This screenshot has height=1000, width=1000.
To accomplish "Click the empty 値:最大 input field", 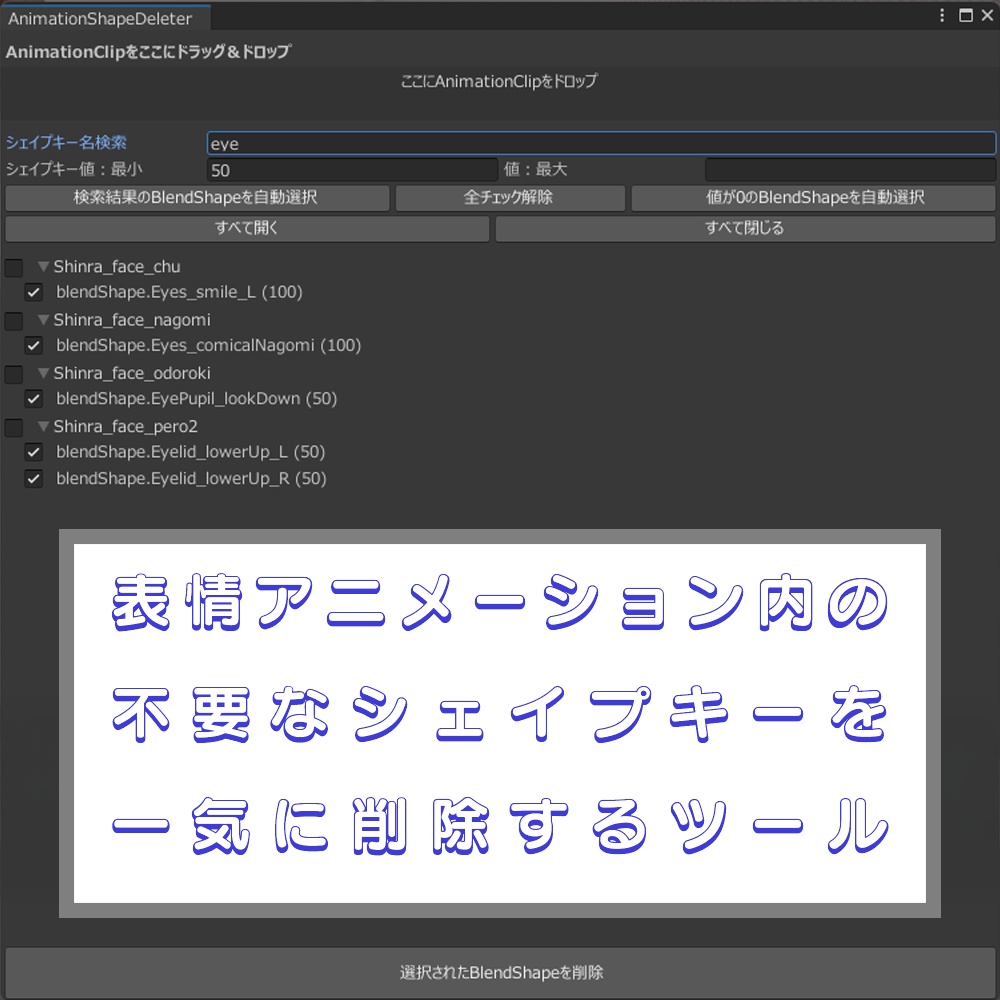I will point(850,170).
